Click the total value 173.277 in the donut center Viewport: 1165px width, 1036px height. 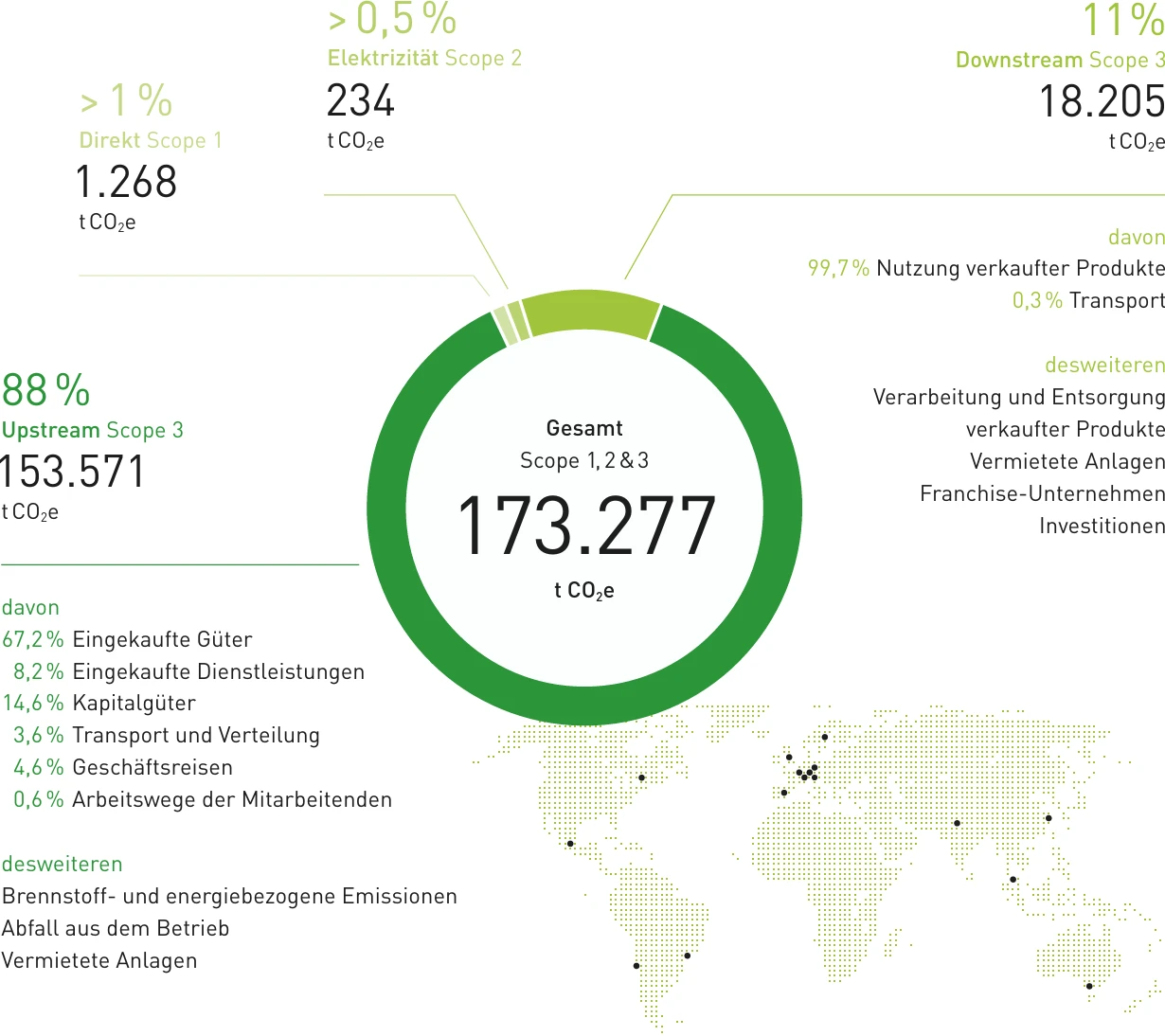tap(584, 526)
